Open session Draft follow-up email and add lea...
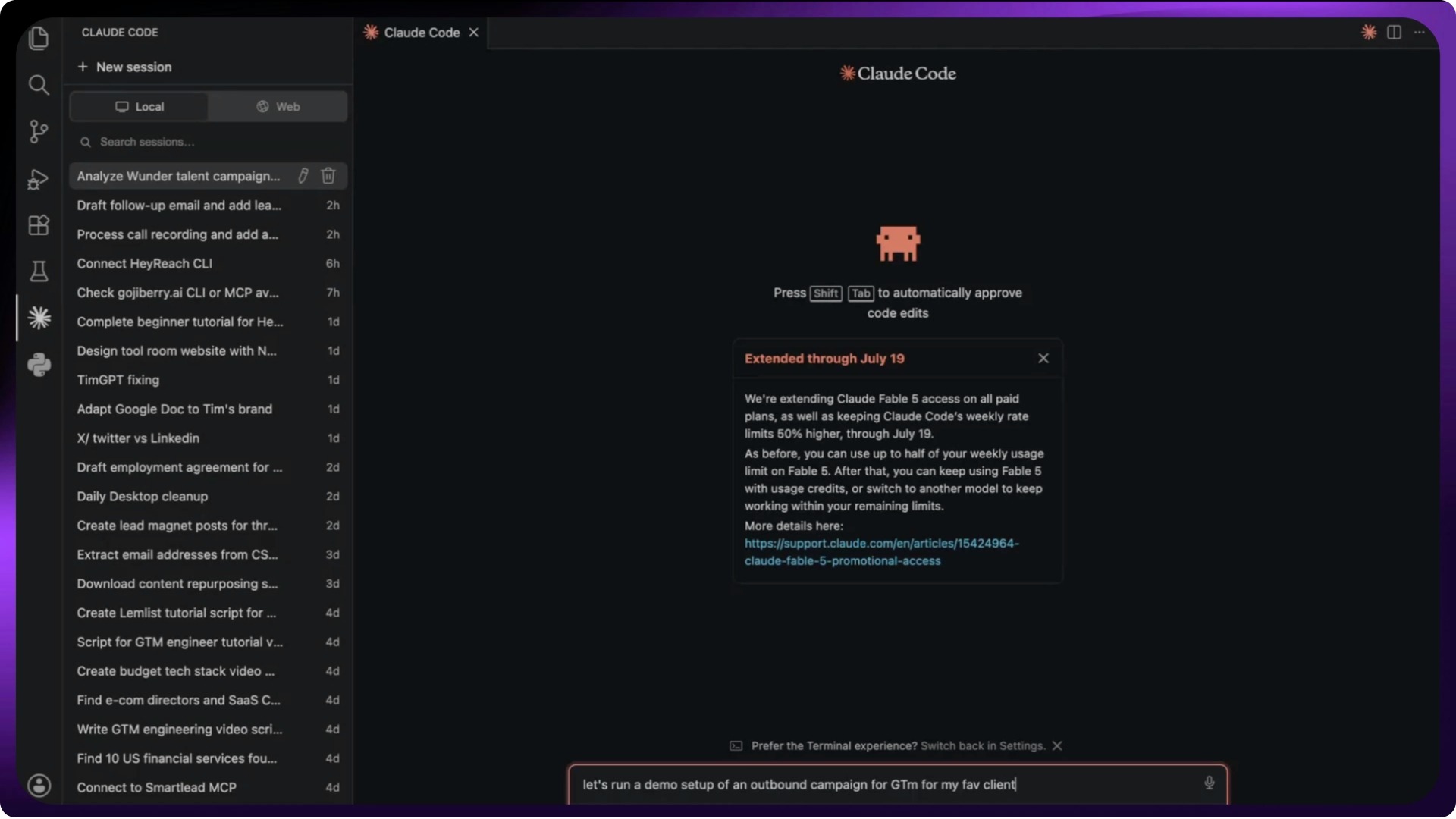This screenshot has width=1456, height=819. [209, 206]
